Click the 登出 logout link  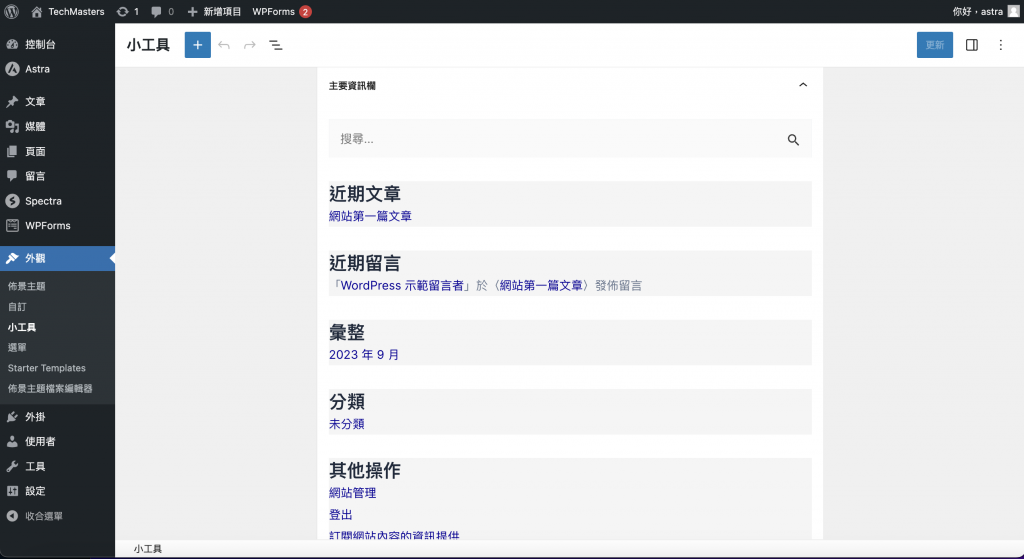tap(341, 515)
